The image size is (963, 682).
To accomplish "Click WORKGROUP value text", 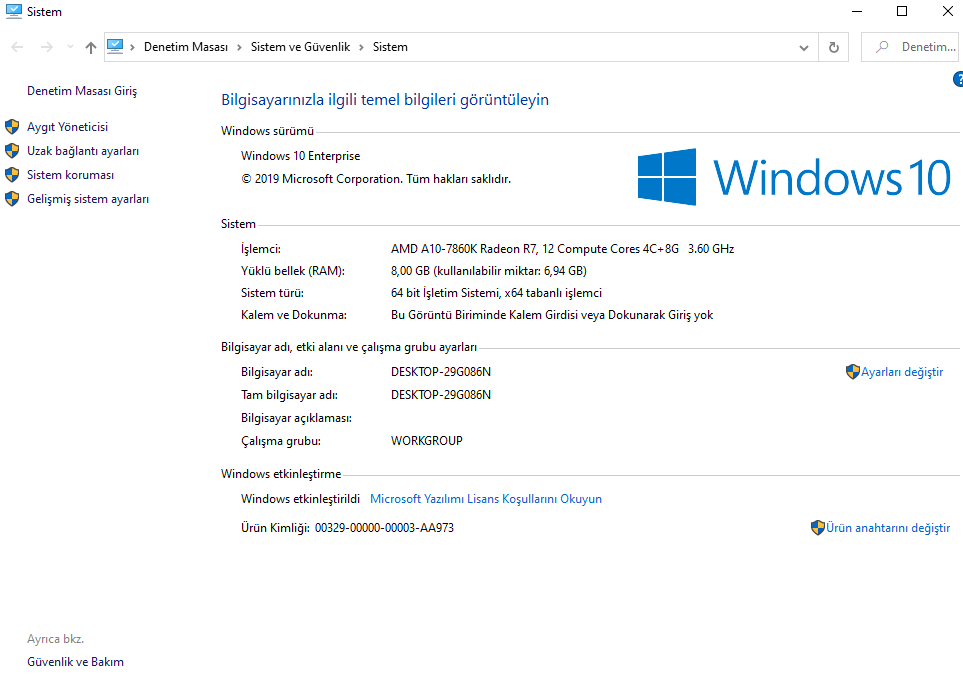I will click(427, 441).
